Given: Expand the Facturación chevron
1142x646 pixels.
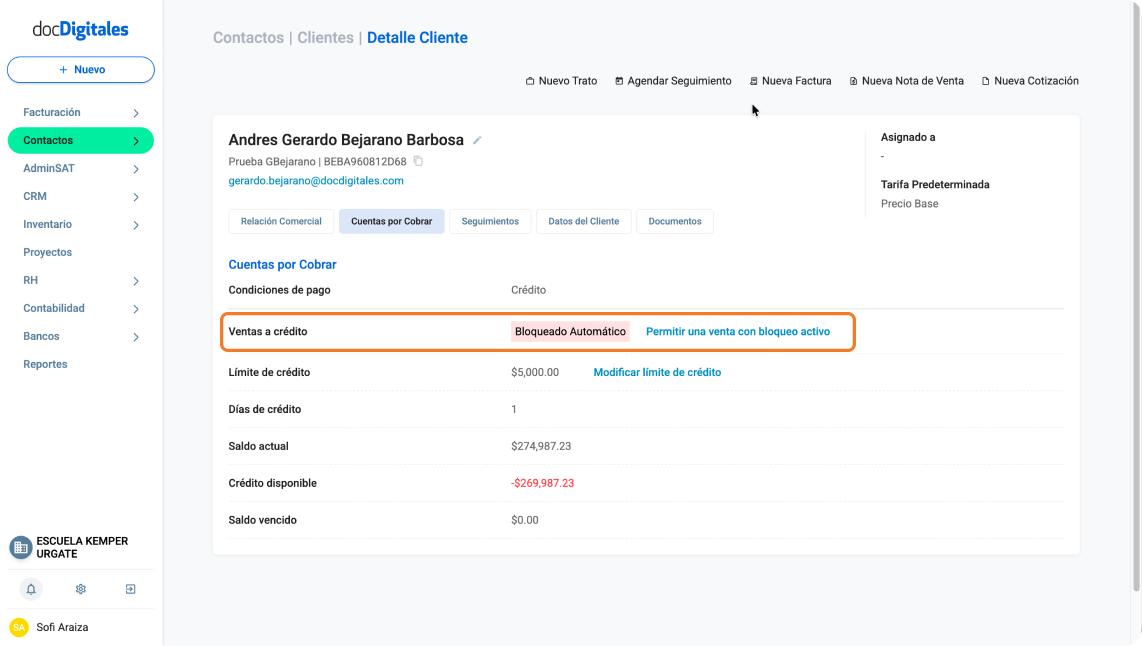Looking at the screenshot, I should coord(136,113).
